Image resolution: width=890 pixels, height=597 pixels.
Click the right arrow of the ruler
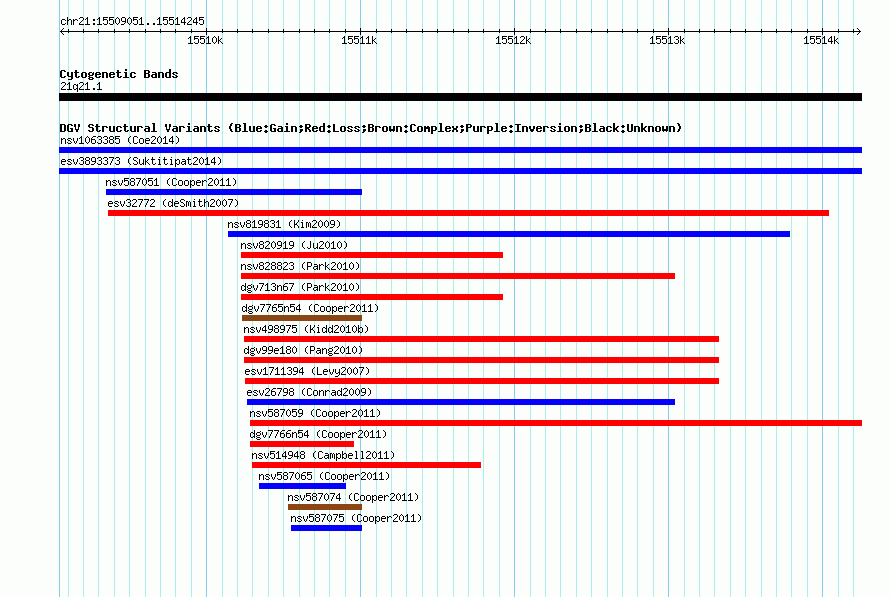858,31
